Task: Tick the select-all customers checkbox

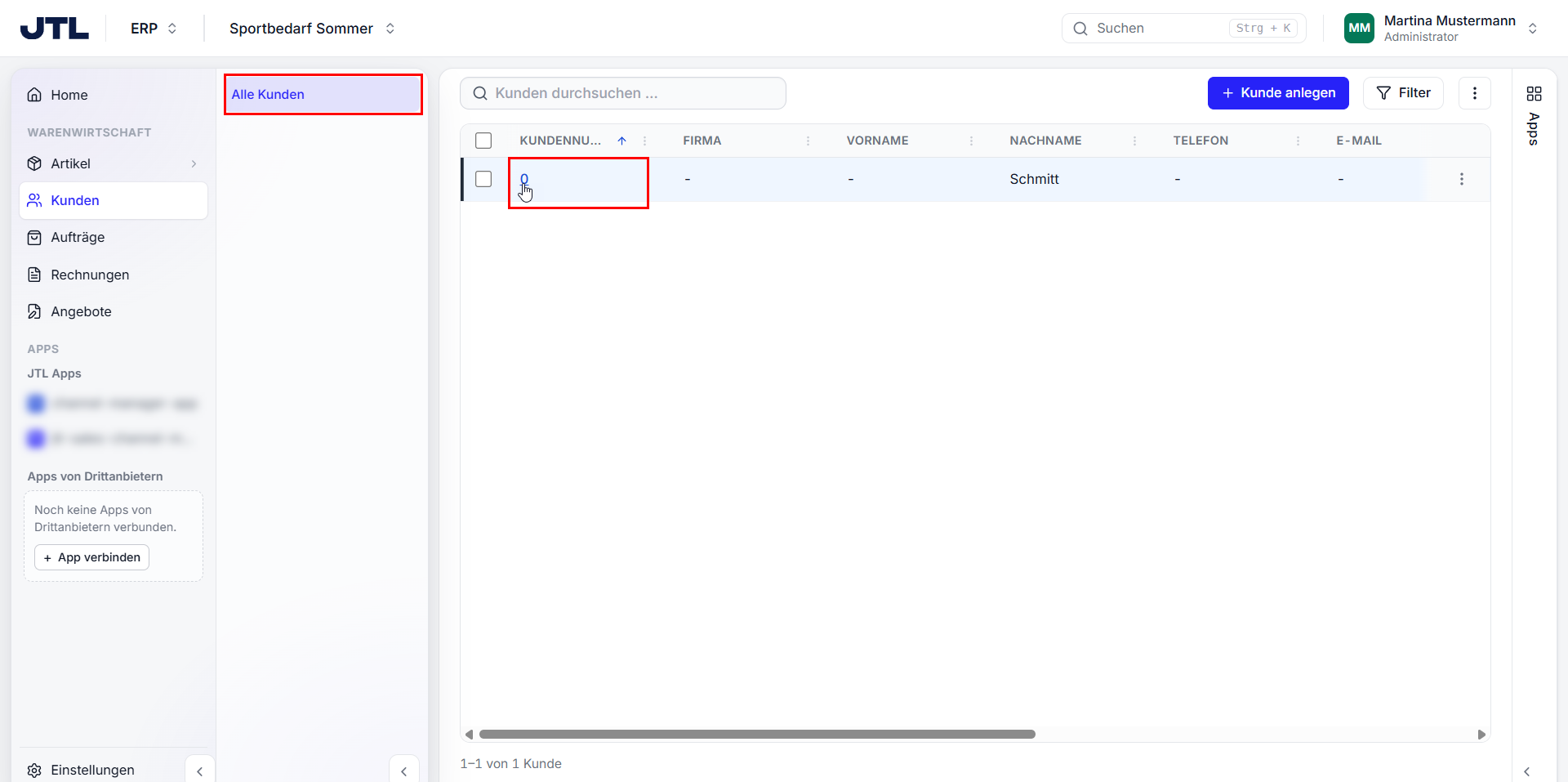Action: [483, 141]
